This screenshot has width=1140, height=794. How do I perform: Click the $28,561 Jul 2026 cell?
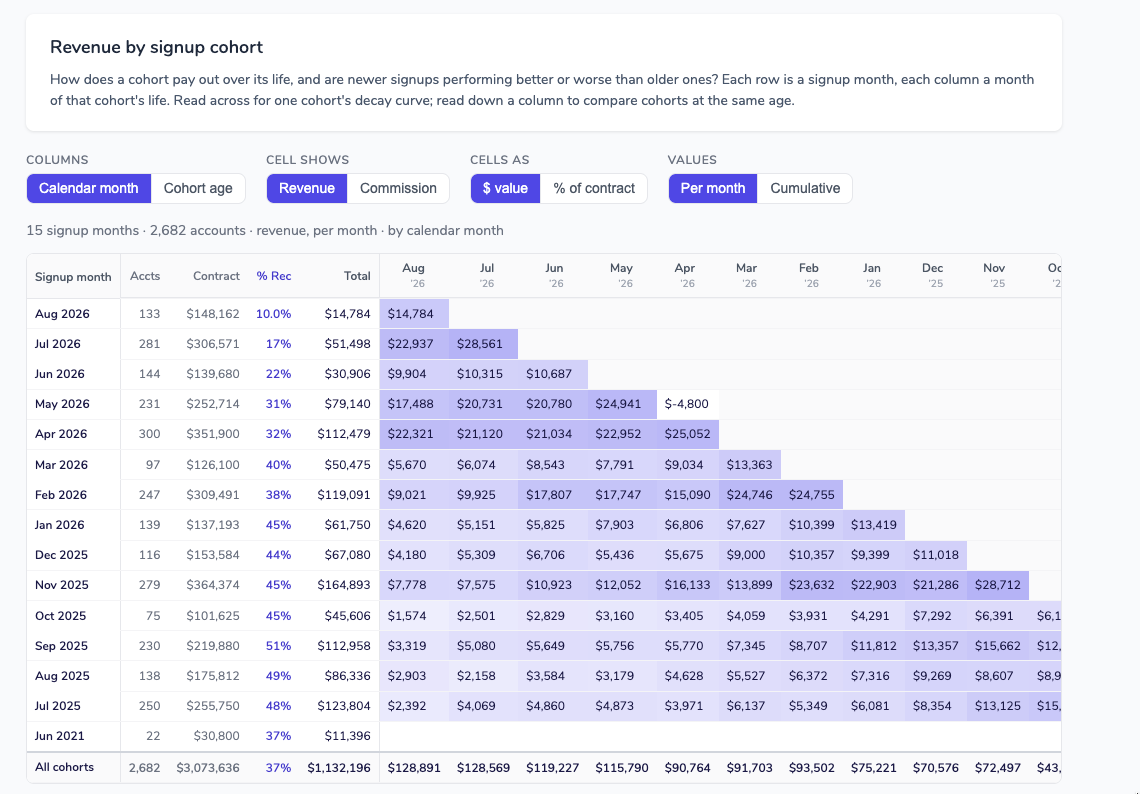pos(483,344)
